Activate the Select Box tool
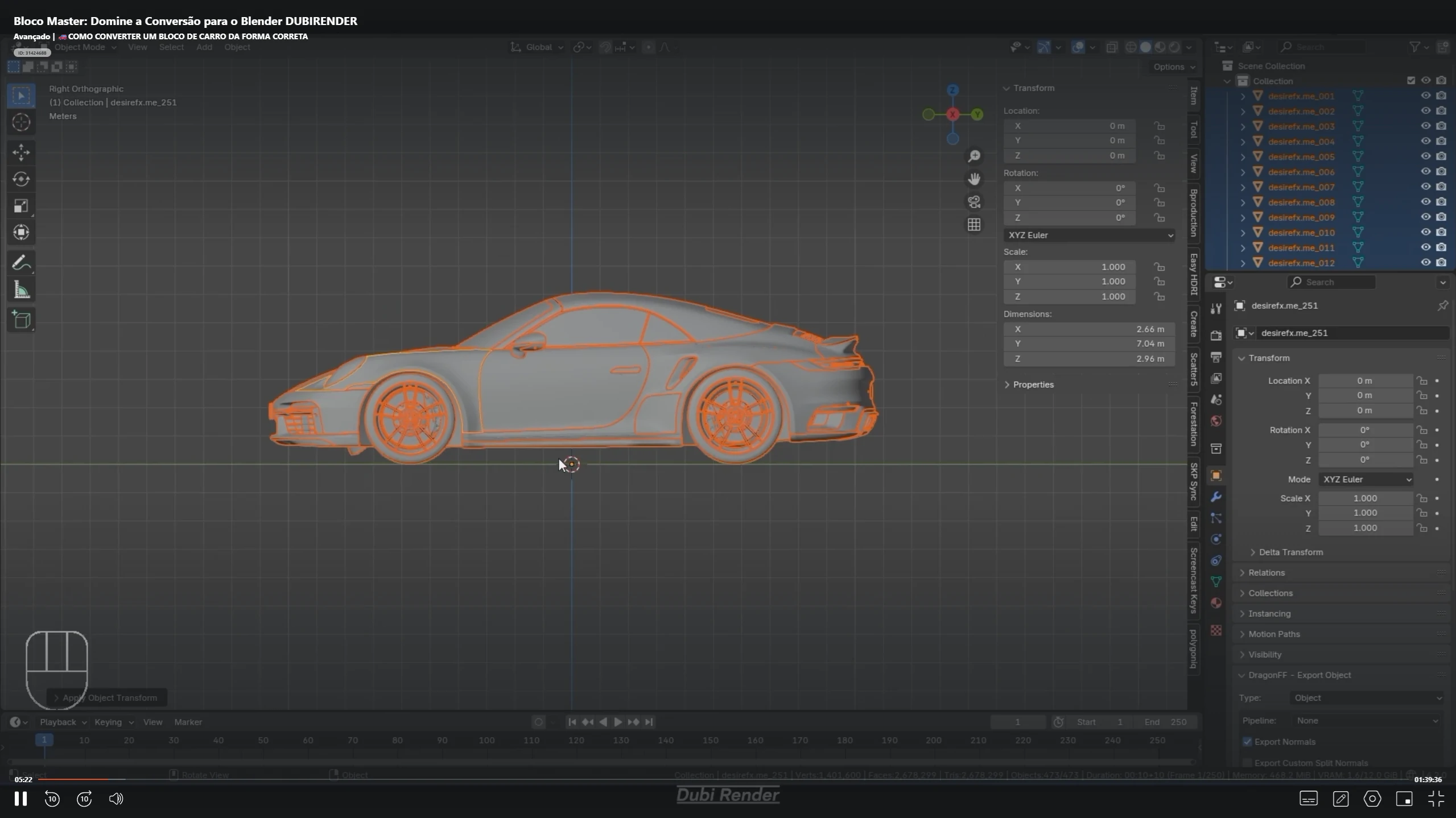 21,95
